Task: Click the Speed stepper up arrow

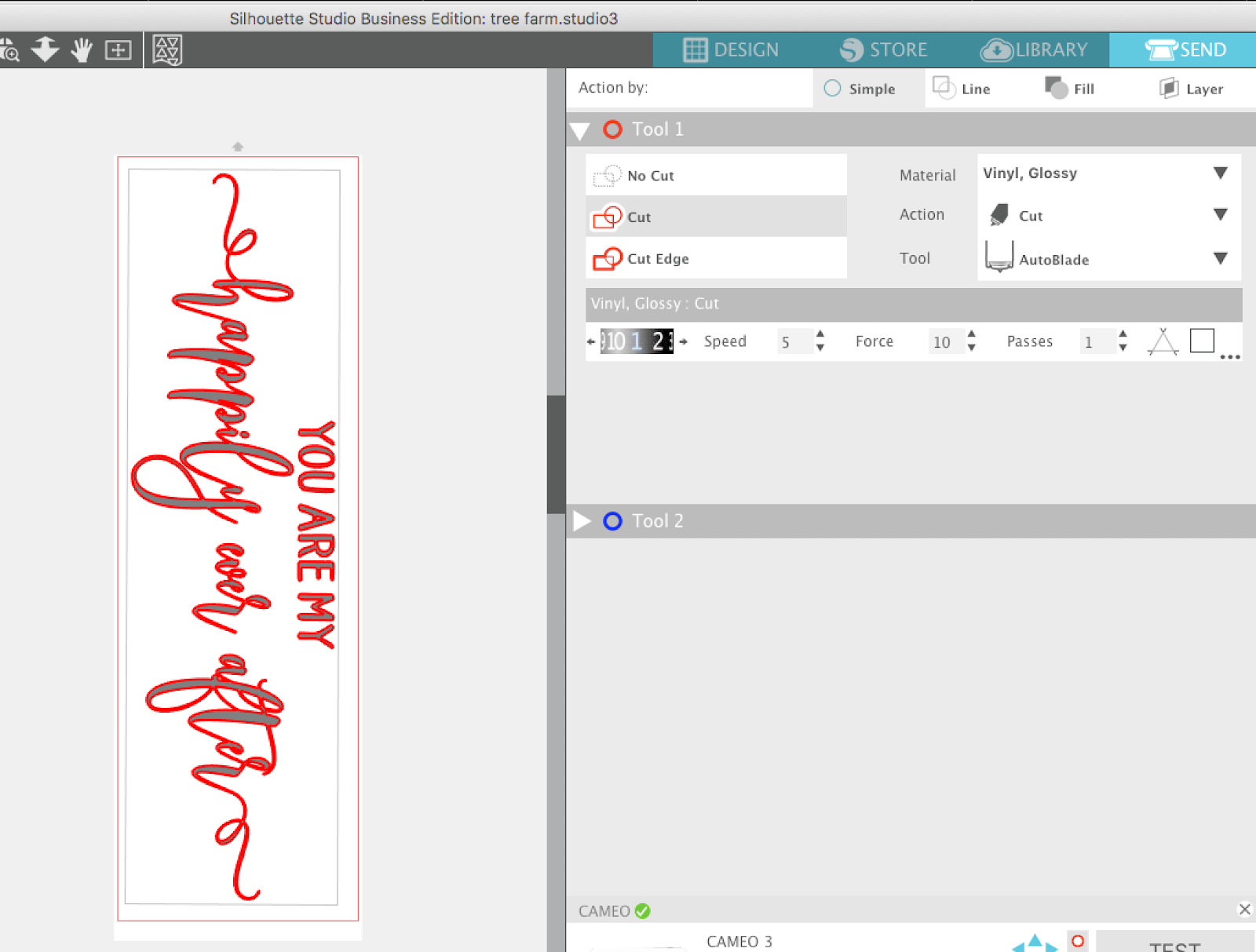Action: pyautogui.click(x=820, y=336)
